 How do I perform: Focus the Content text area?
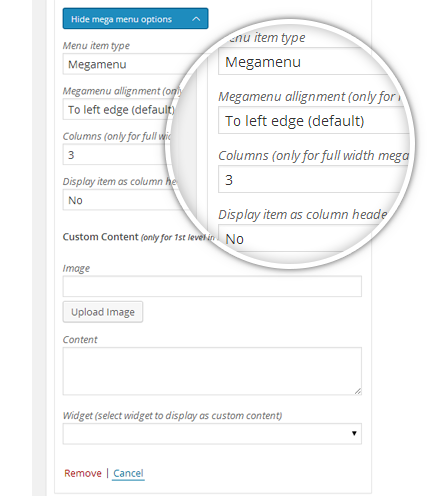click(x=212, y=371)
